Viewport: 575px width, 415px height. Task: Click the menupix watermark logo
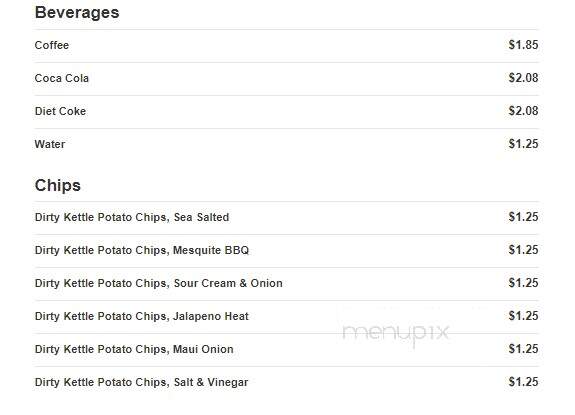pos(396,334)
